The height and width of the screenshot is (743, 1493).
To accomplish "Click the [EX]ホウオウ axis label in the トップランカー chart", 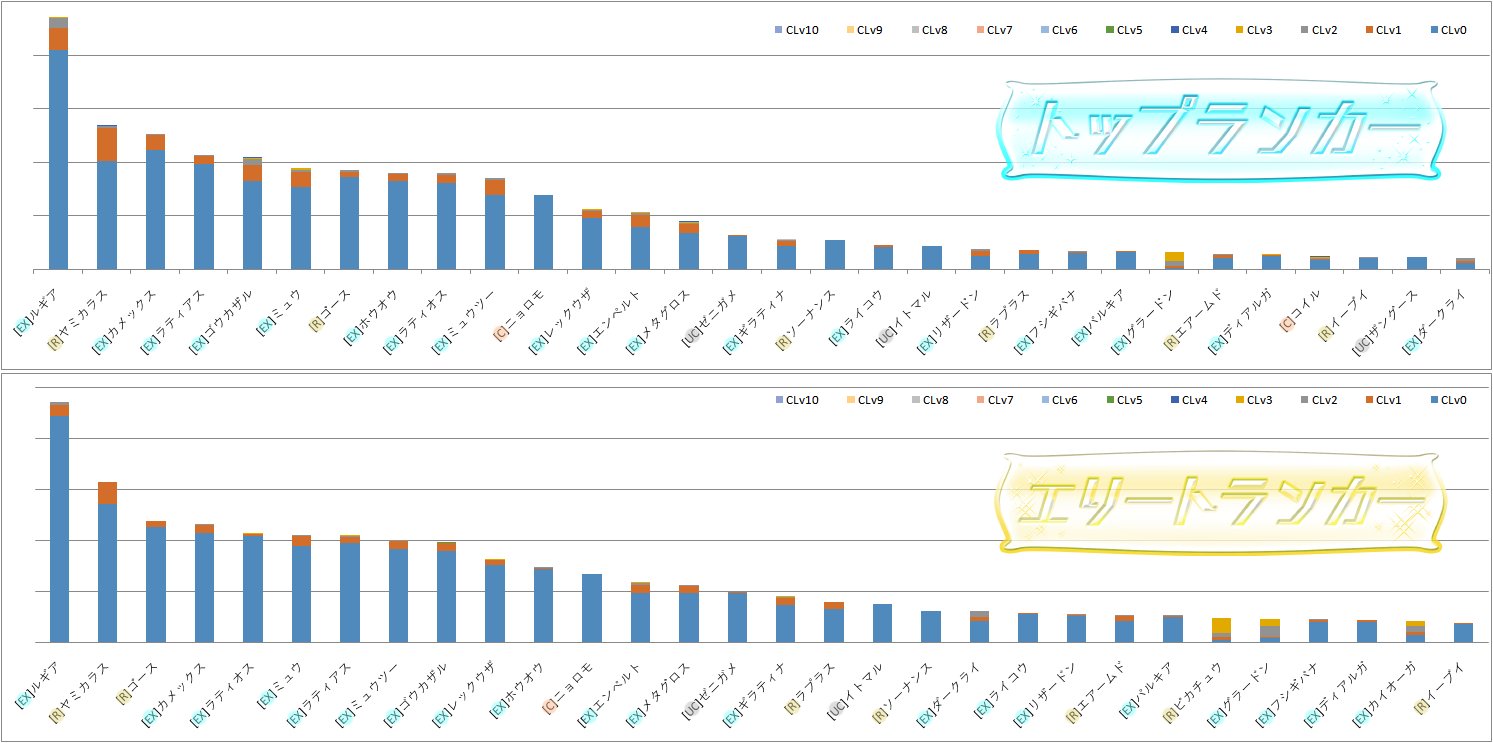I will [370, 316].
